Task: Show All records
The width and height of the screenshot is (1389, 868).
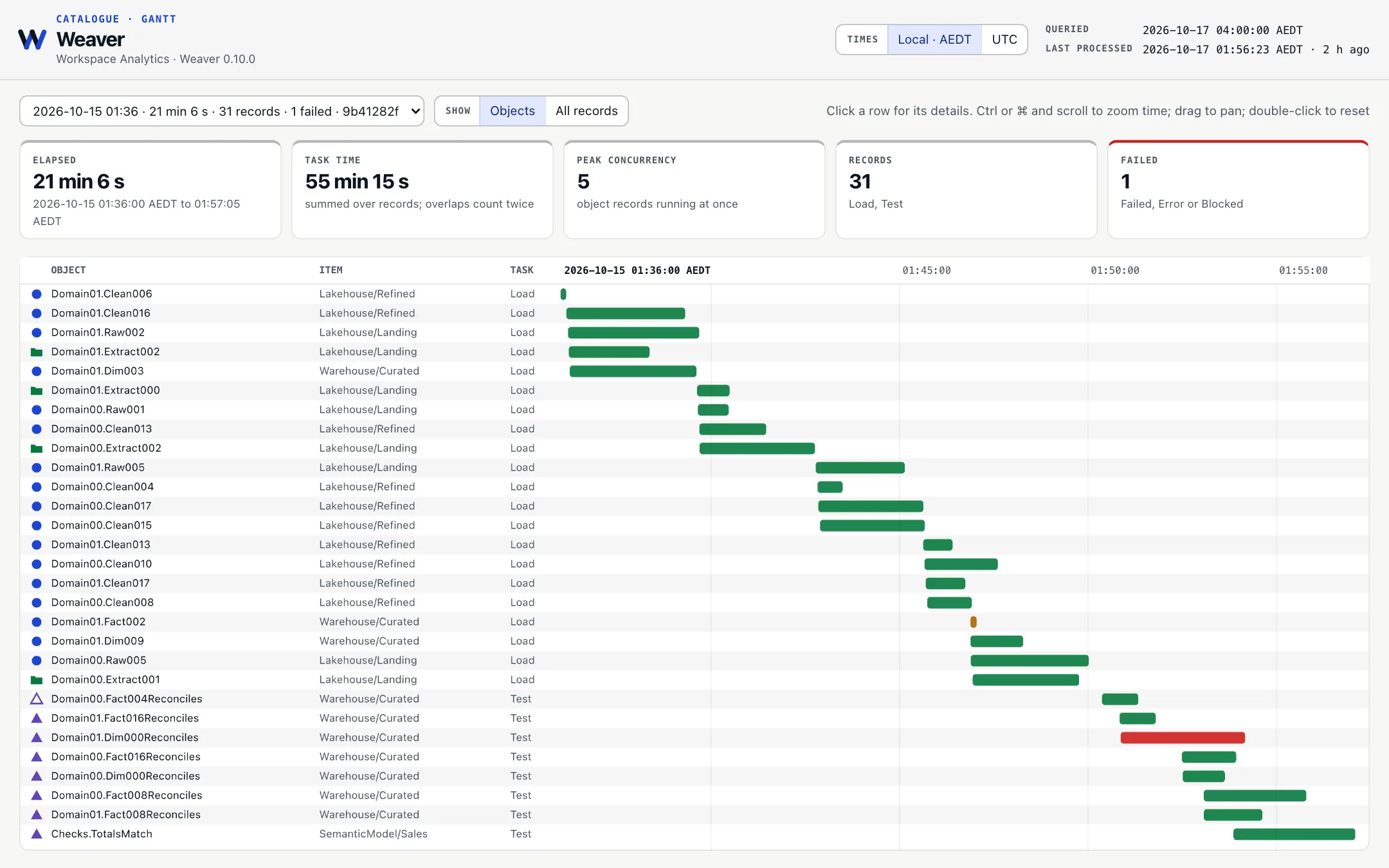Action: point(586,111)
